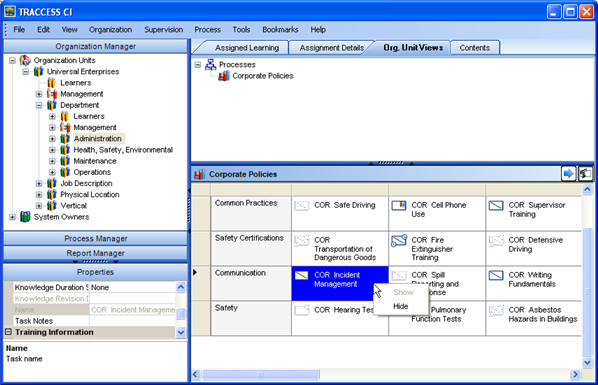Screen dimensions: 598x385
Task: Click the TRACCESS CI title bar app icon
Action: tap(10, 12)
